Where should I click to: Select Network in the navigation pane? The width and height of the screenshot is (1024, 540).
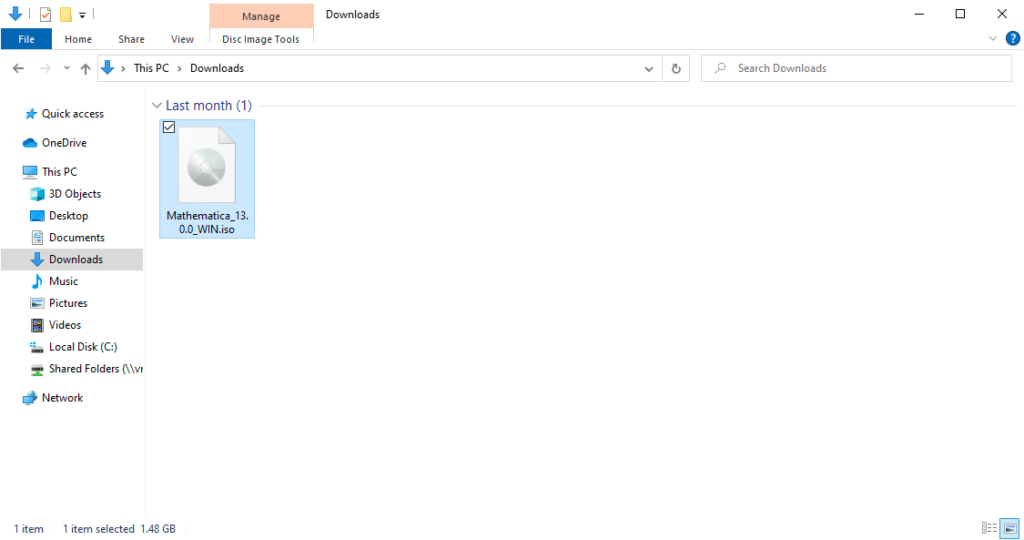click(x=62, y=398)
